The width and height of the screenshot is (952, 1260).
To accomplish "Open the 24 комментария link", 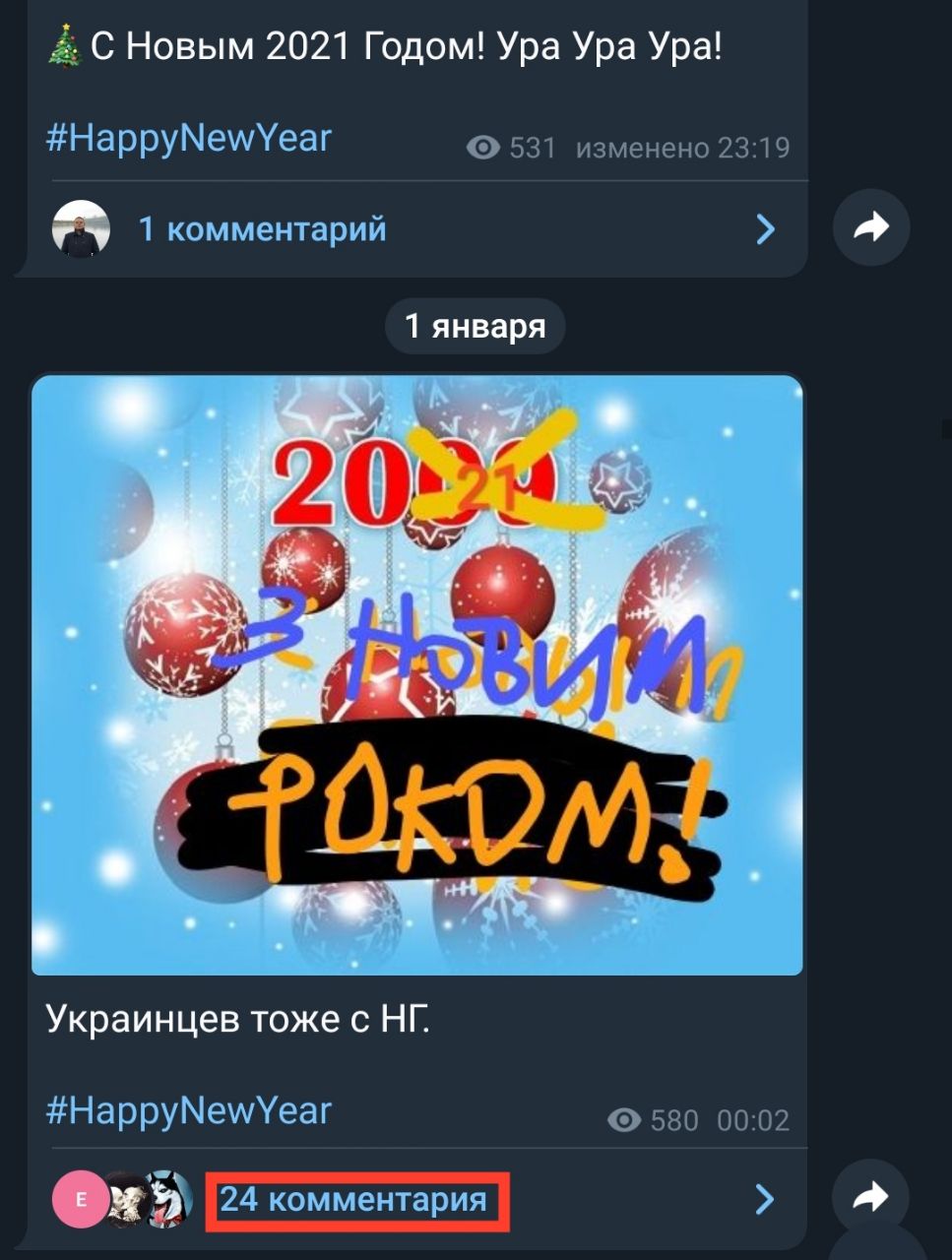I will (x=353, y=1199).
